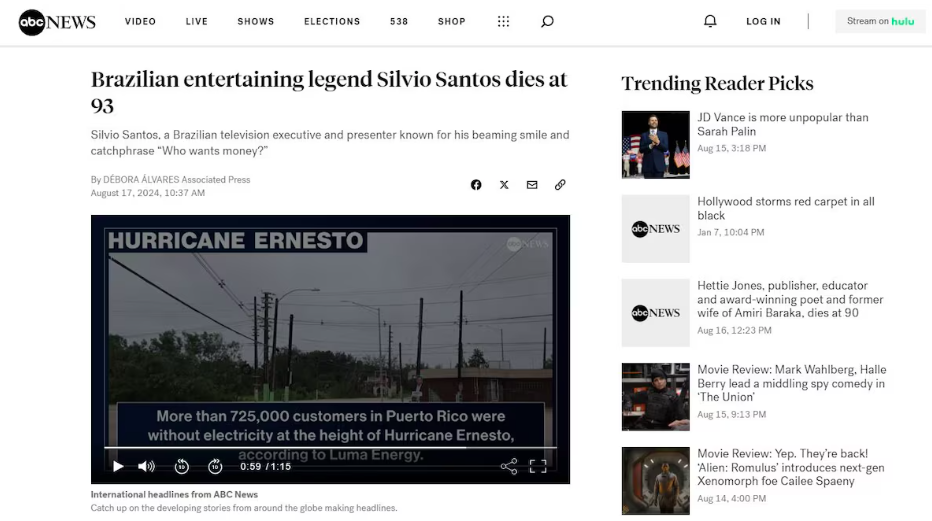The width and height of the screenshot is (932, 521).
Task: Read 'JD Vance is more unpopular than Sarah Palin'
Action: [783, 124]
